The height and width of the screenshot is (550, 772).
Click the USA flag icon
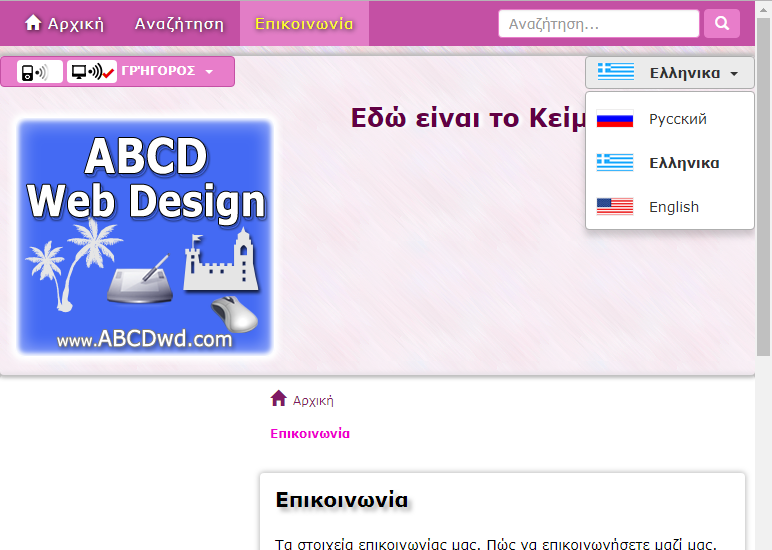[614, 207]
